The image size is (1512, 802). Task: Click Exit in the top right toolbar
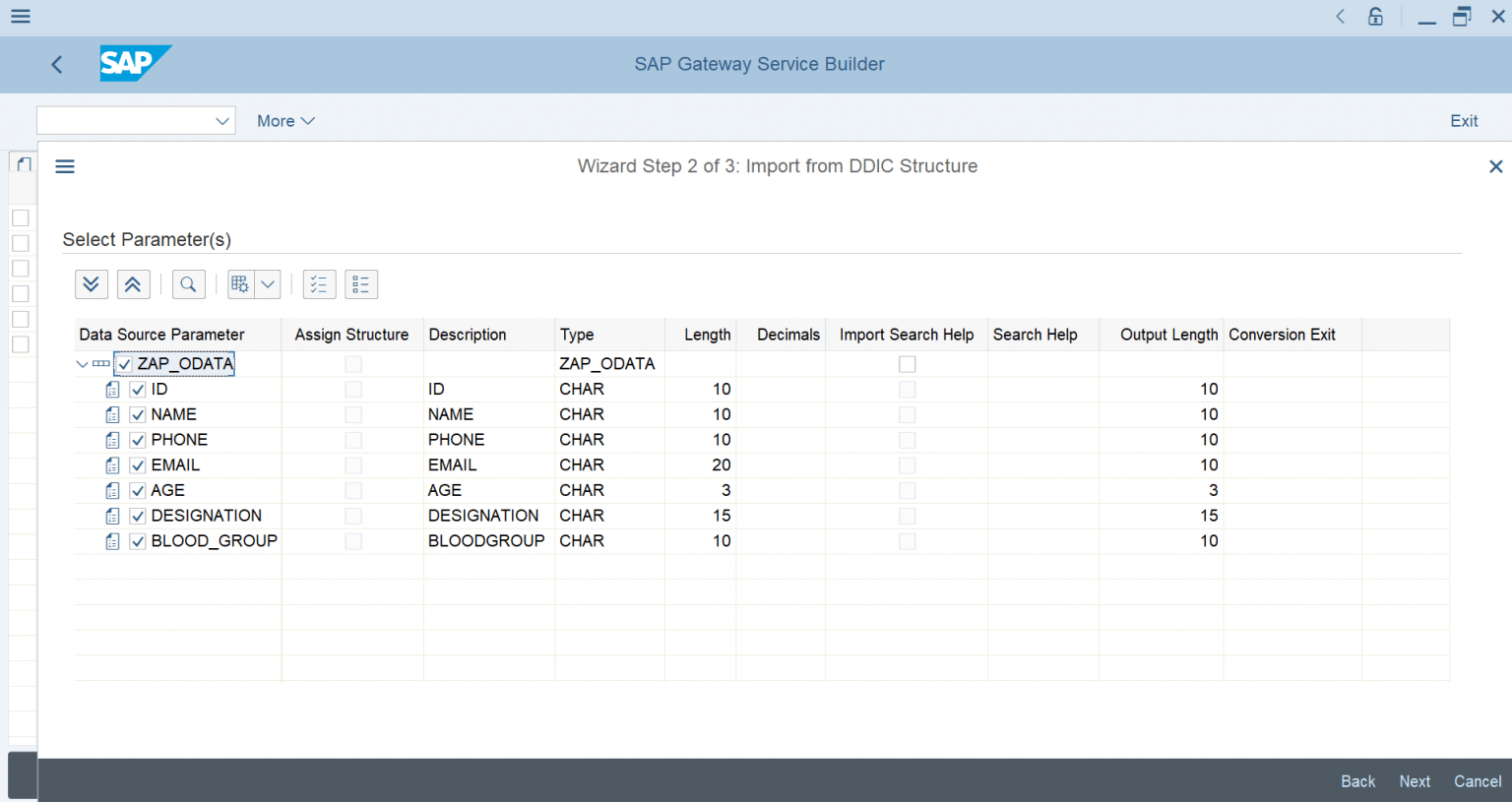pyautogui.click(x=1464, y=120)
